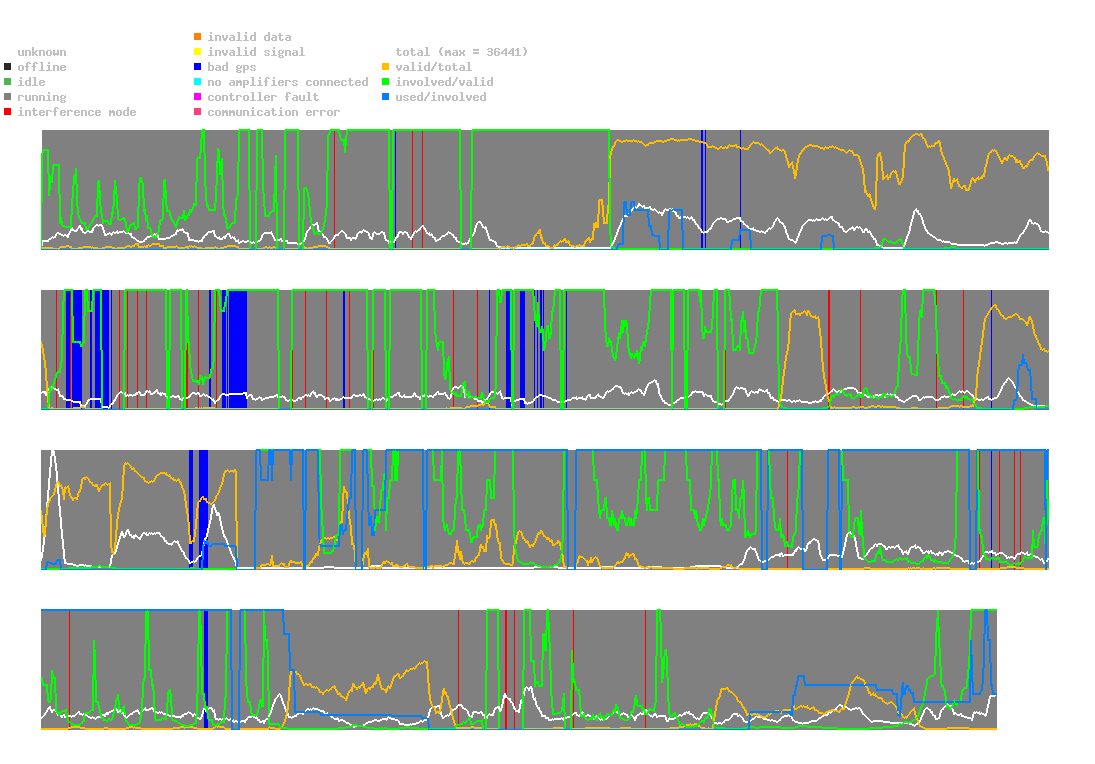This screenshot has width=1095, height=764.
Task: Click the 'idle' legend label
Action: pos(31,82)
